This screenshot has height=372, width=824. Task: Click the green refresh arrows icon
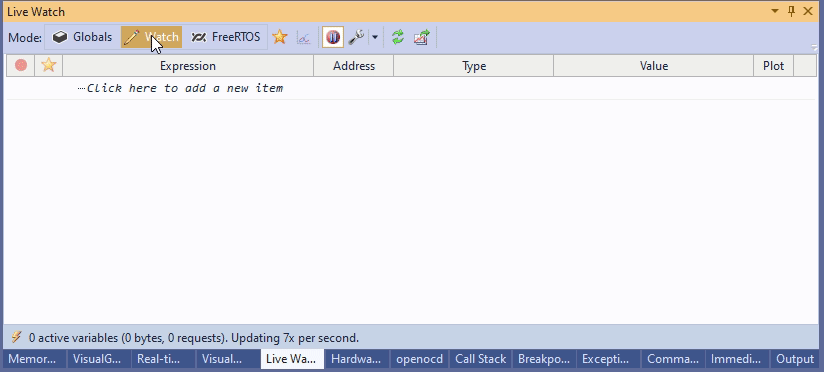click(x=398, y=37)
